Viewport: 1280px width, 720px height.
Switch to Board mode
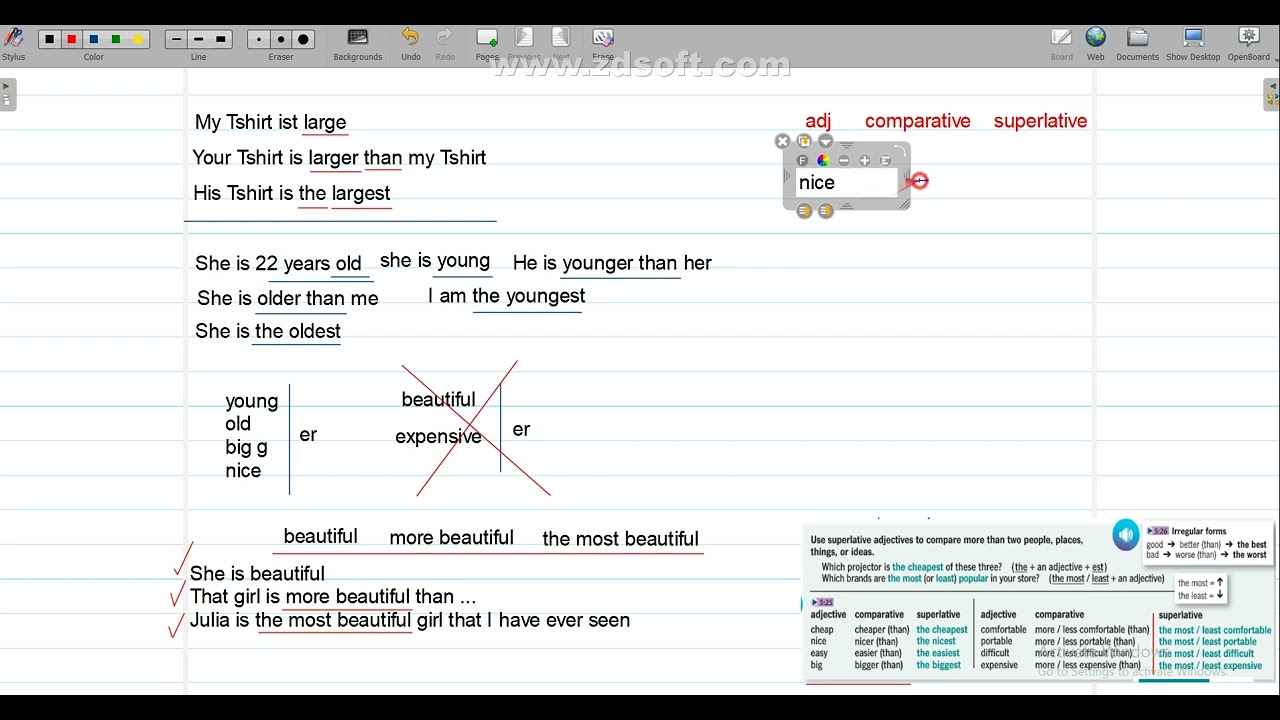(1062, 44)
